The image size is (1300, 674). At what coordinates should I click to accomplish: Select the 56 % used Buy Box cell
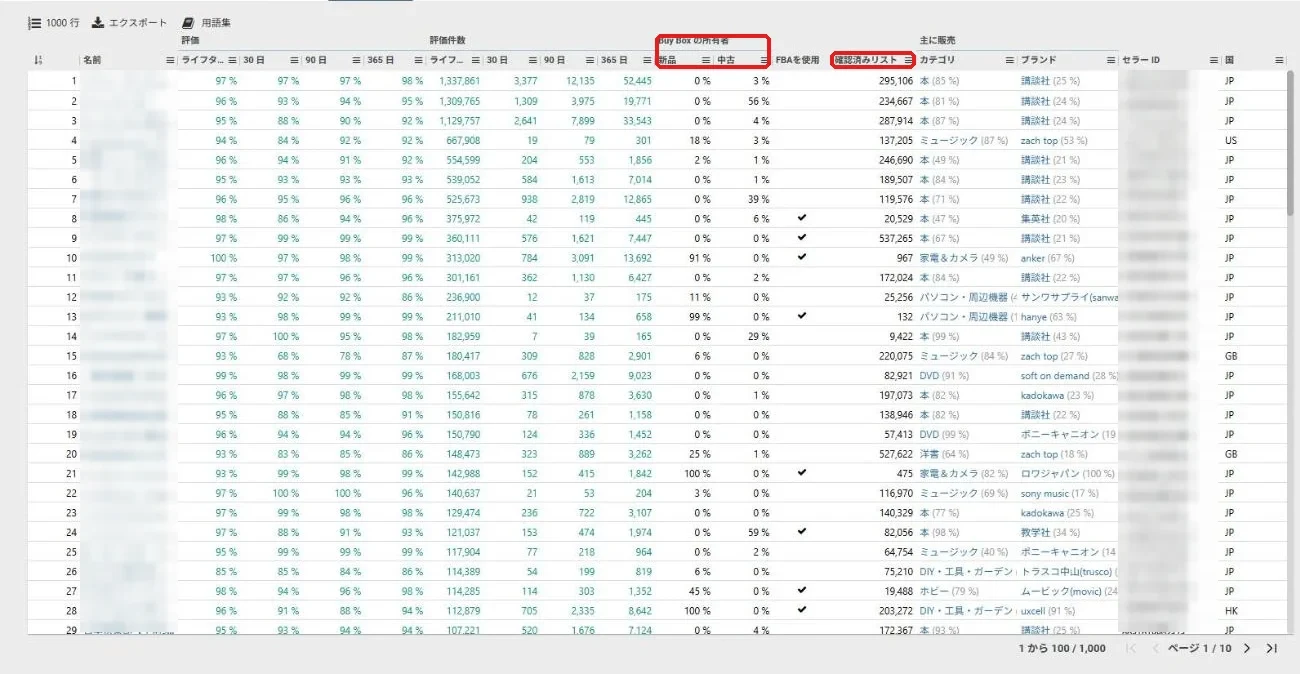758,101
